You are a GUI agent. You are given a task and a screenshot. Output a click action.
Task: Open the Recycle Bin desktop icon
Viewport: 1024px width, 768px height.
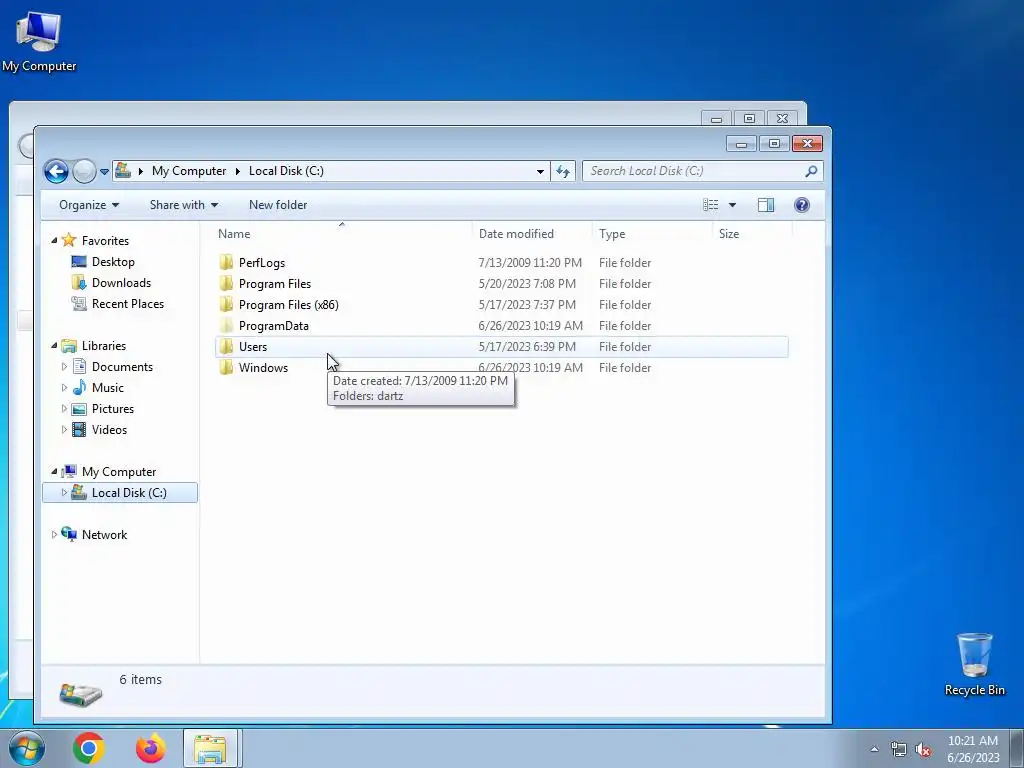point(974,664)
